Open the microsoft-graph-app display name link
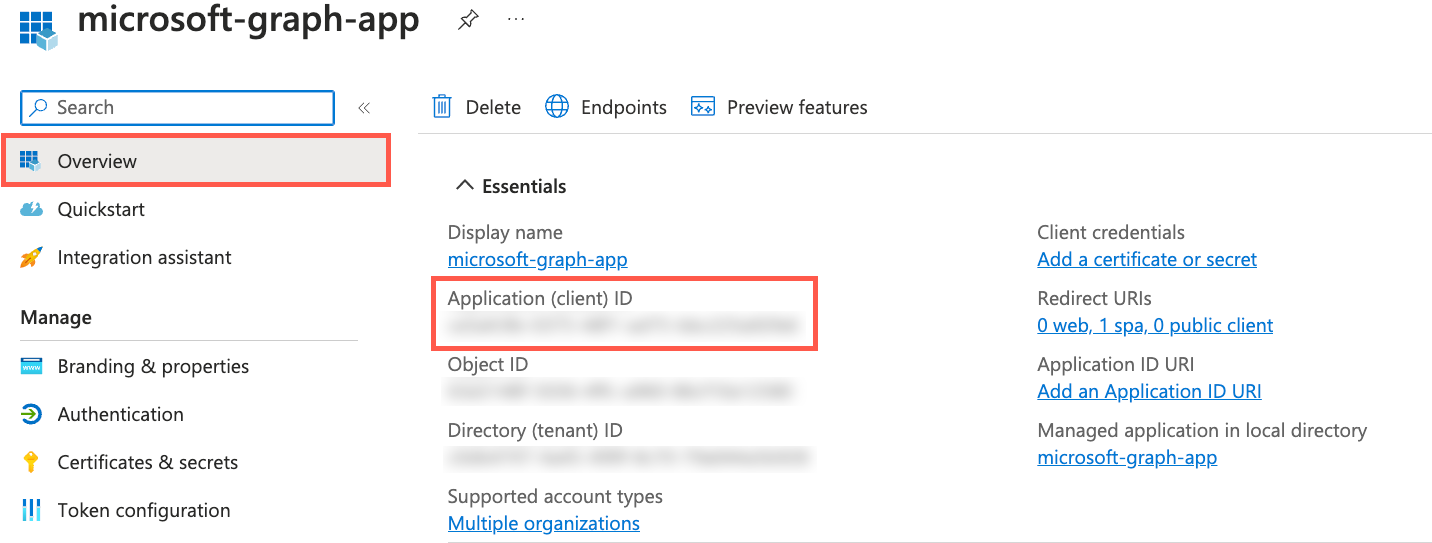 click(x=537, y=259)
